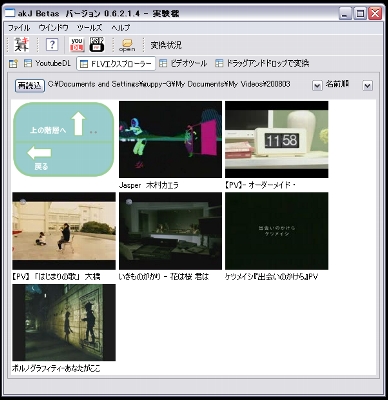Viewport: 388px width, 400px height.
Task: Show 変換状況 conversion status
Action: 166,45
